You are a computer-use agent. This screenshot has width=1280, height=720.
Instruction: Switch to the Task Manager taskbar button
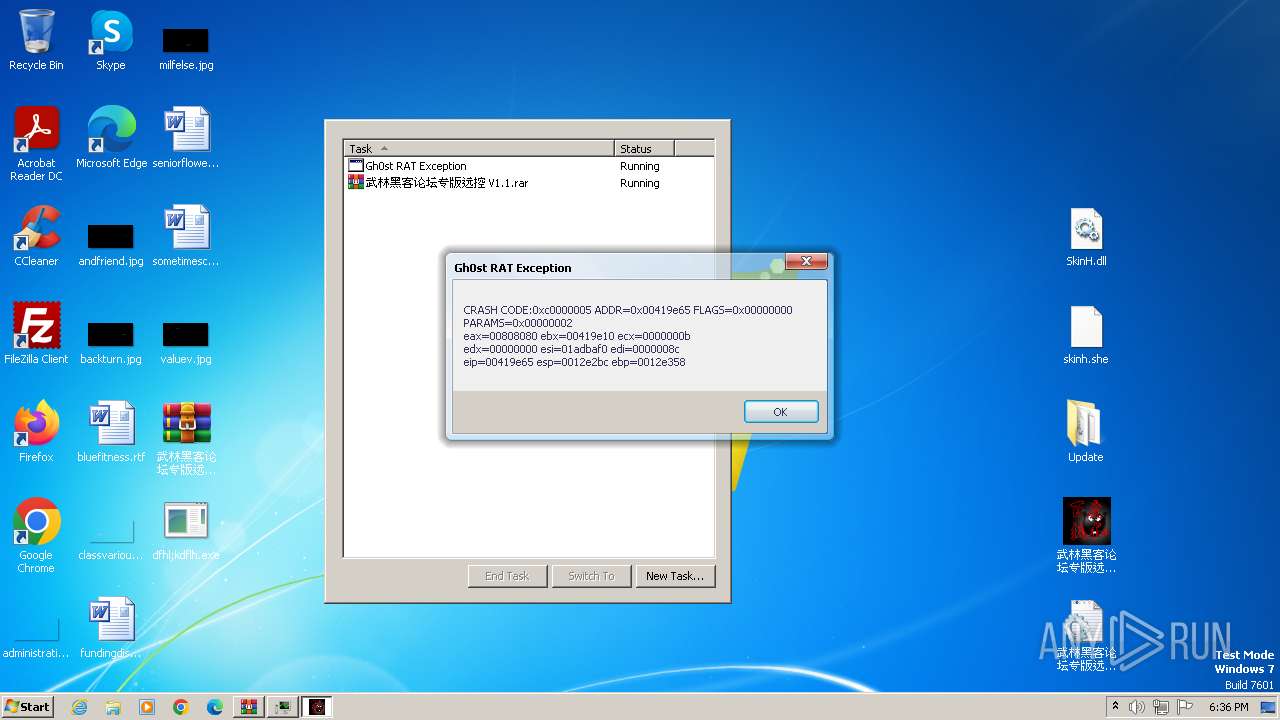pyautogui.click(x=283, y=707)
